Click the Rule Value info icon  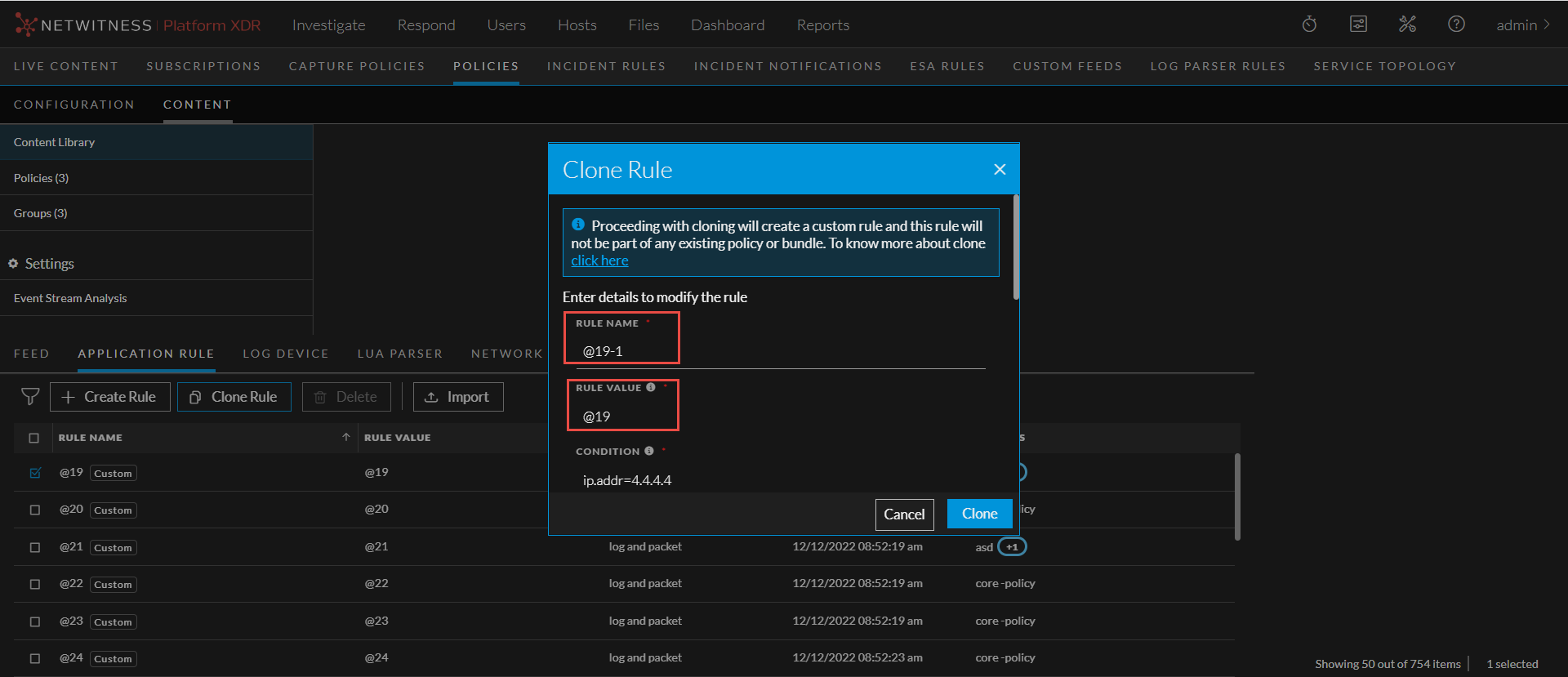pyautogui.click(x=651, y=387)
